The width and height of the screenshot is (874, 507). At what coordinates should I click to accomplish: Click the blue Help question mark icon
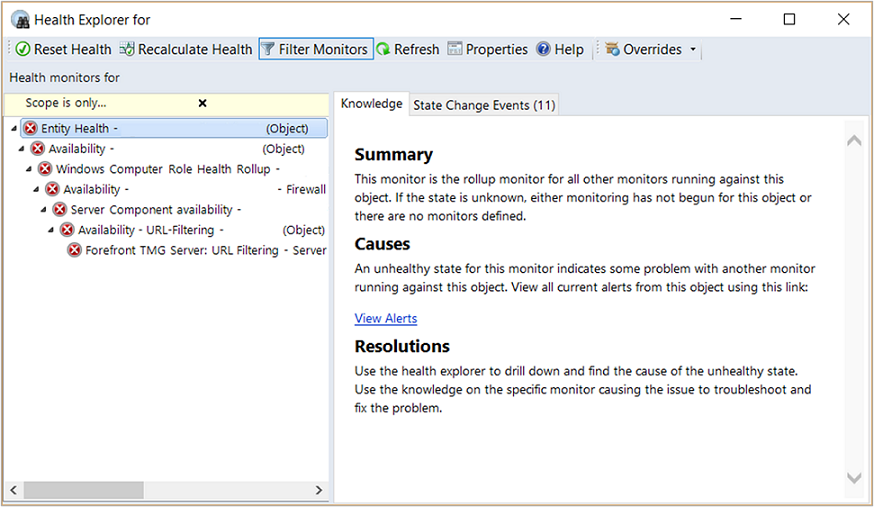tap(543, 49)
